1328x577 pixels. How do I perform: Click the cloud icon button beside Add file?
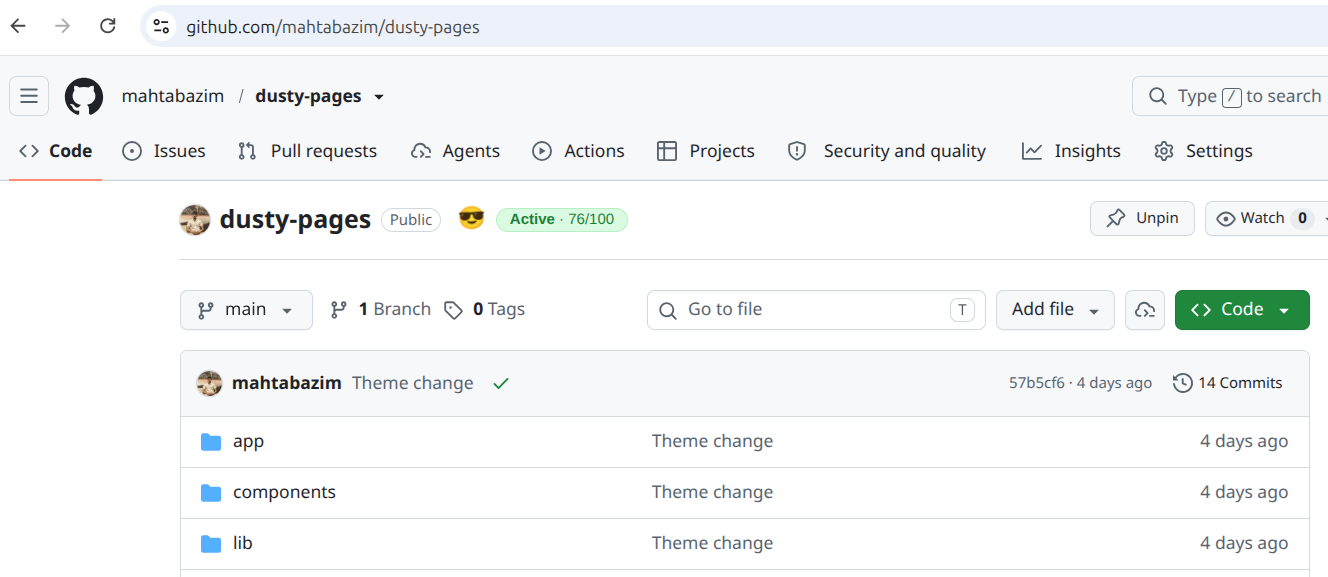point(1145,310)
